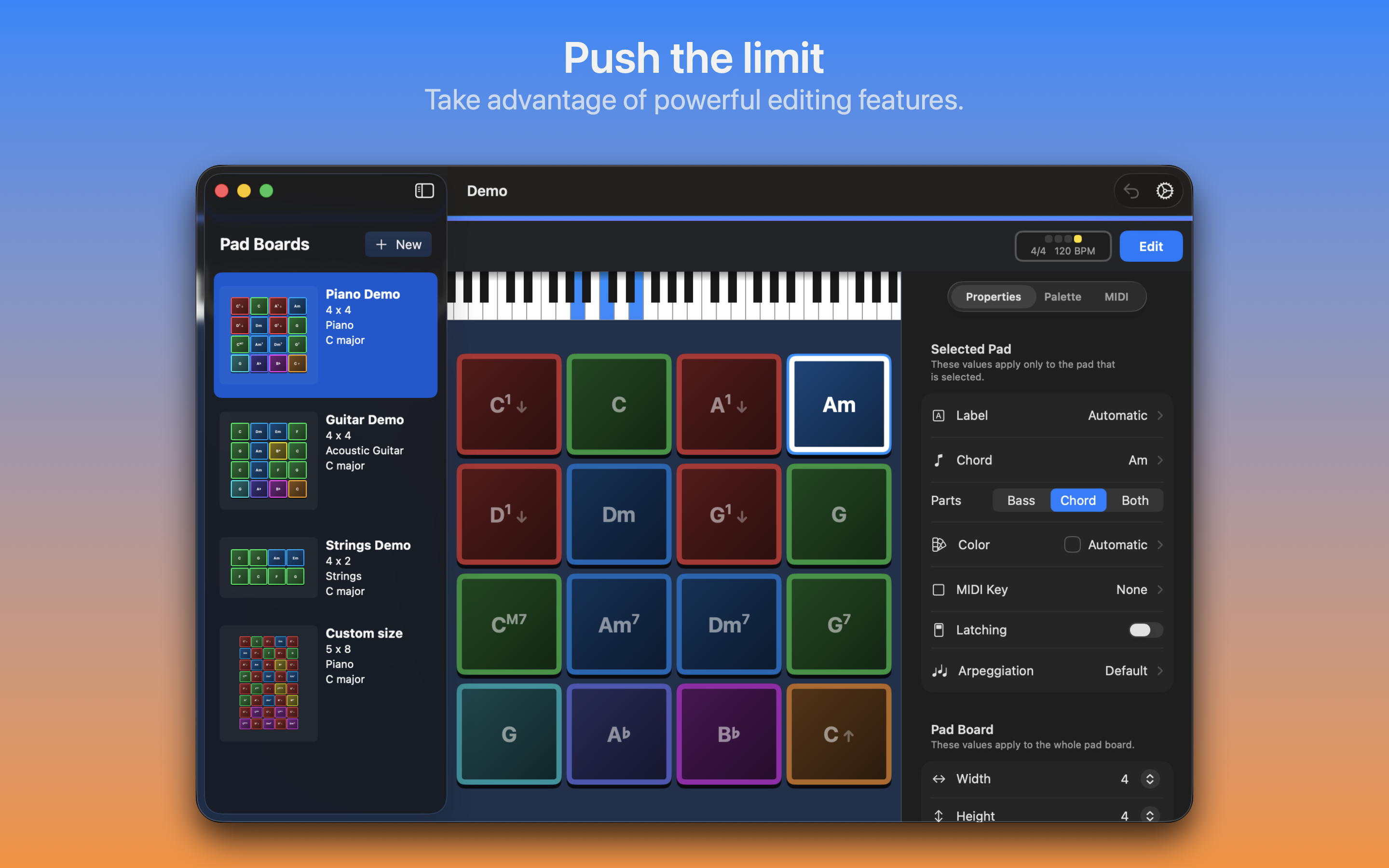Viewport: 1389px width, 868px height.
Task: Click the Pad Board section heading
Action: pos(962,730)
